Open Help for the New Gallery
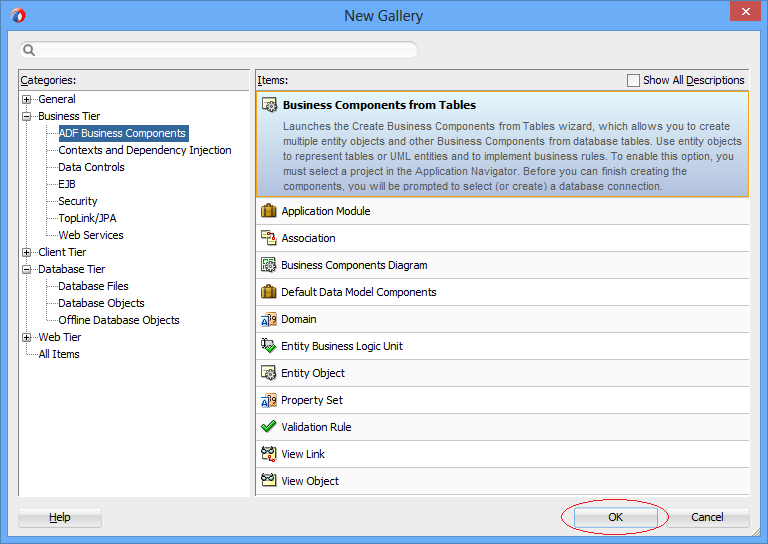768x544 pixels. 60,517
